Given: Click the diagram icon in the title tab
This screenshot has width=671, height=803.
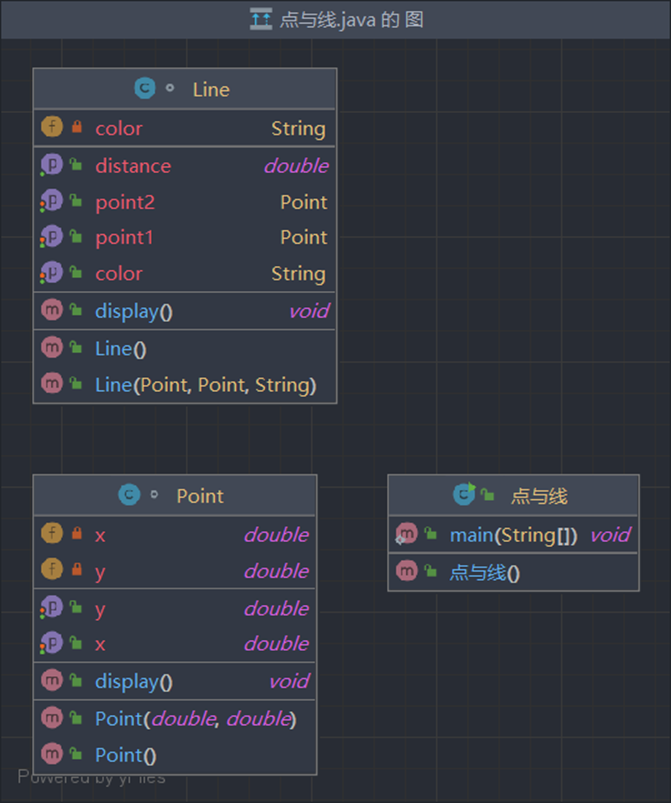Looking at the screenshot, I should [260, 19].
